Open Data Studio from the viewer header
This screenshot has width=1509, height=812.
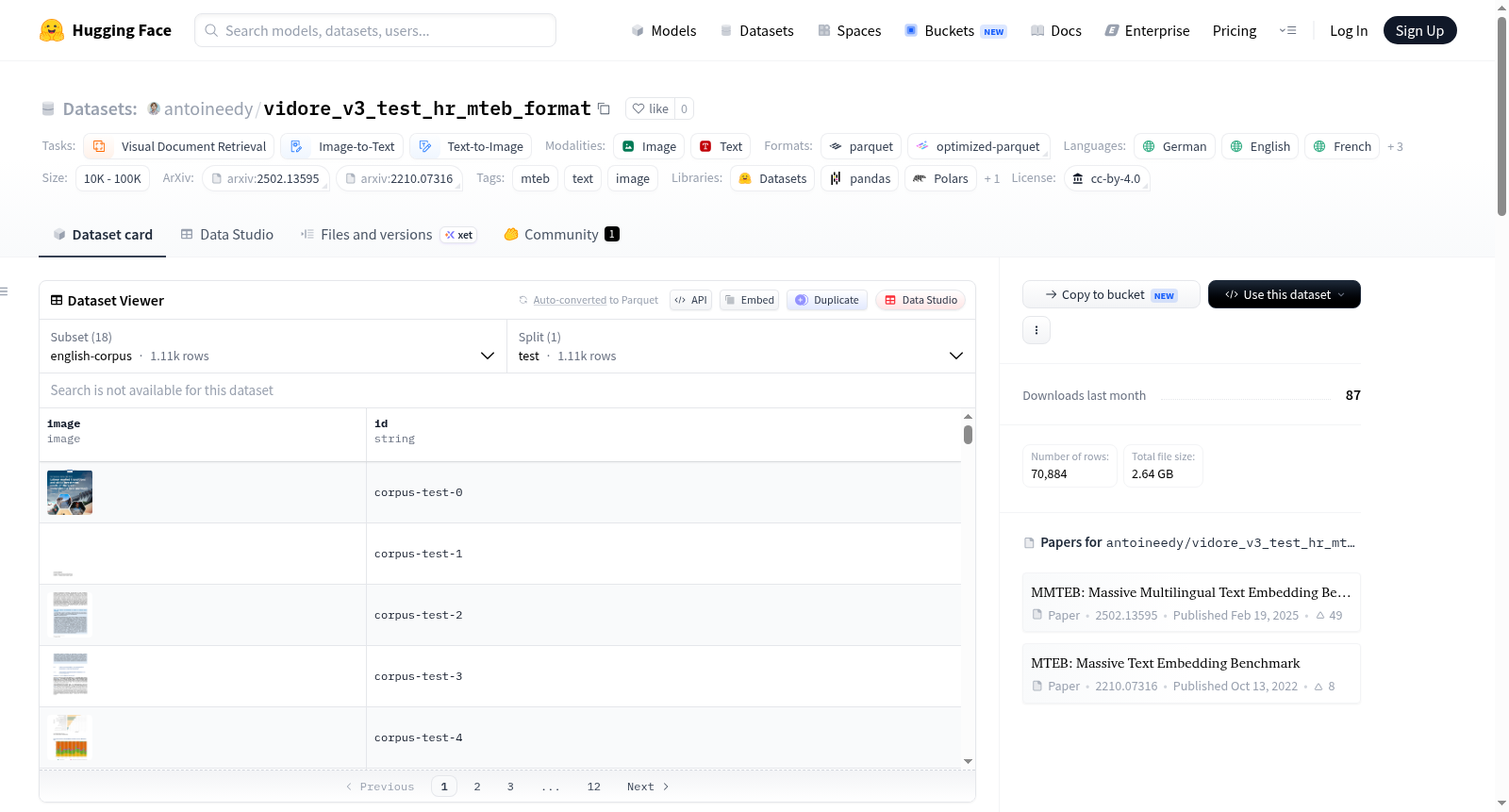pyautogui.click(x=920, y=300)
